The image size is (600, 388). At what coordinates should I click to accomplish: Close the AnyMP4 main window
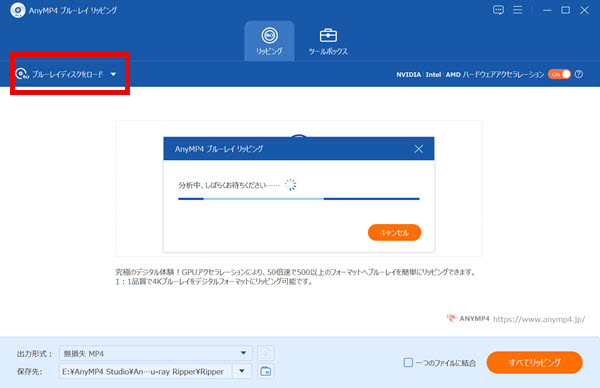pyautogui.click(x=584, y=10)
